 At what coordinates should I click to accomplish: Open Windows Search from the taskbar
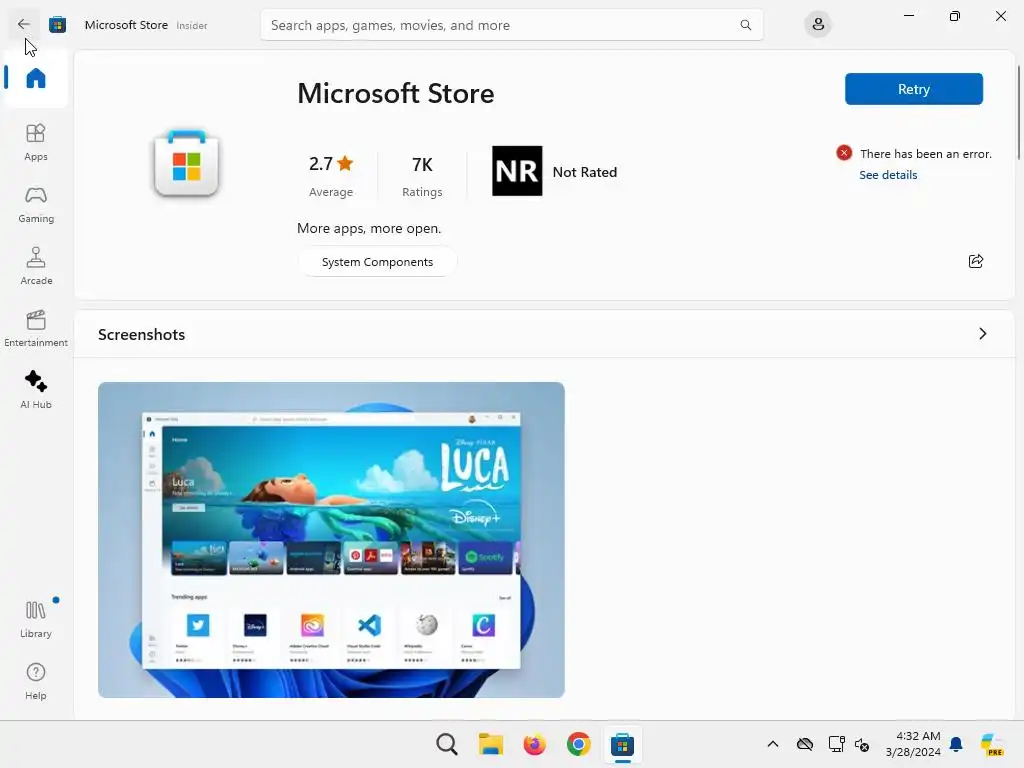coord(447,744)
